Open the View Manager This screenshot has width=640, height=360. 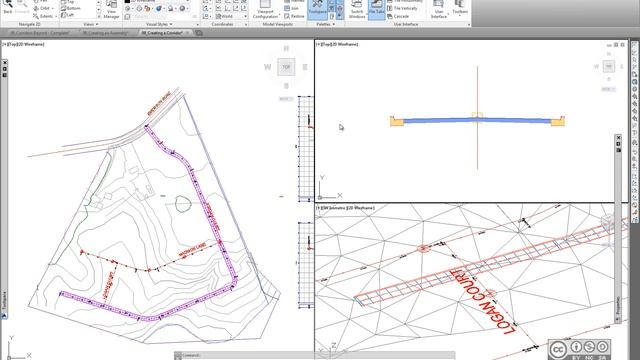pos(111,10)
